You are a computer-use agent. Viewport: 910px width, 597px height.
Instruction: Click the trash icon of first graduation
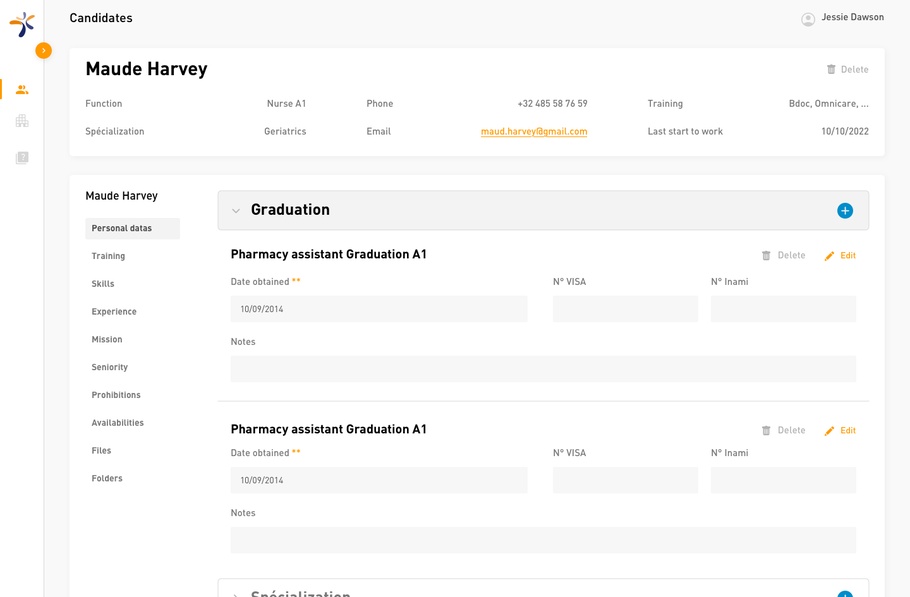pyautogui.click(x=766, y=256)
